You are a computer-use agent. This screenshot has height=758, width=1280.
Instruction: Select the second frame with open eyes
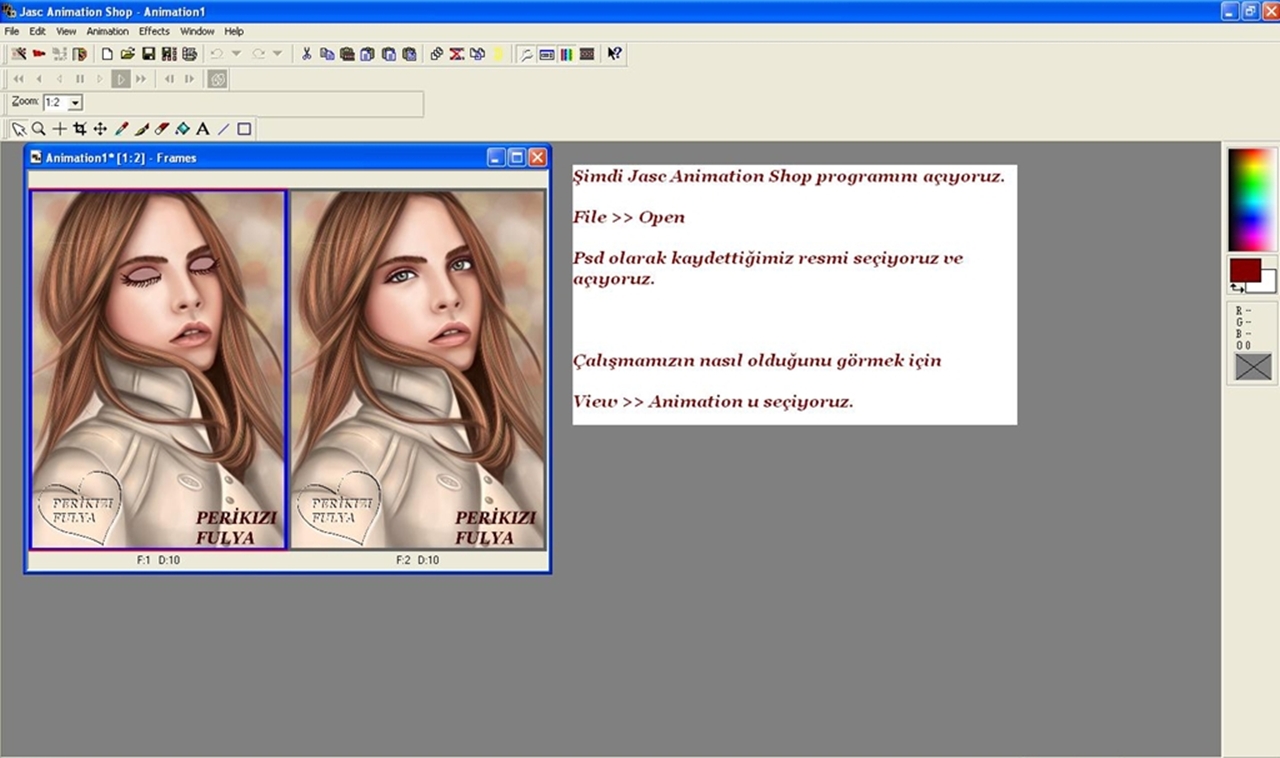coord(418,369)
